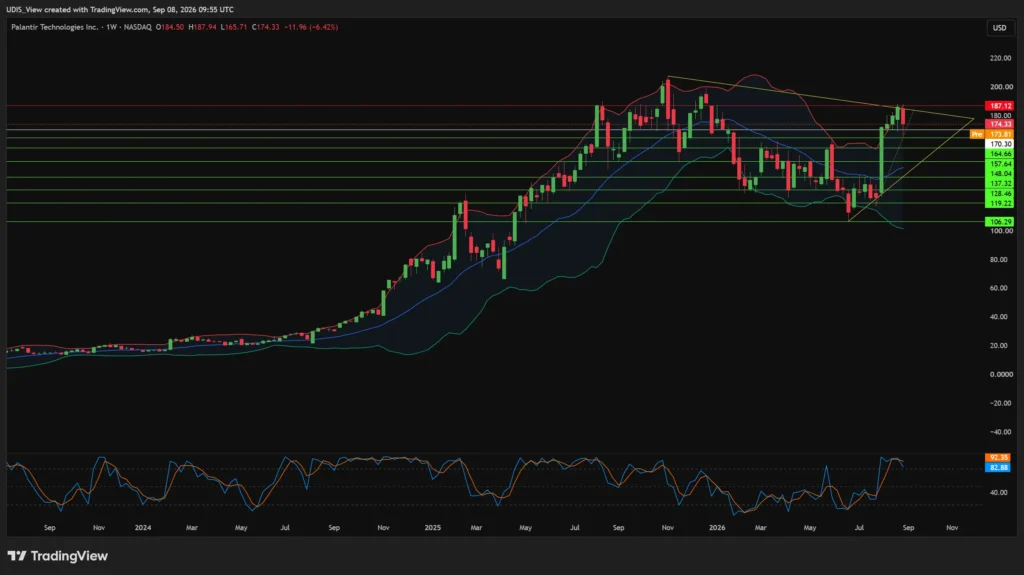The height and width of the screenshot is (575, 1024).
Task: Select the open value O184.50
Action: (x=170, y=27)
